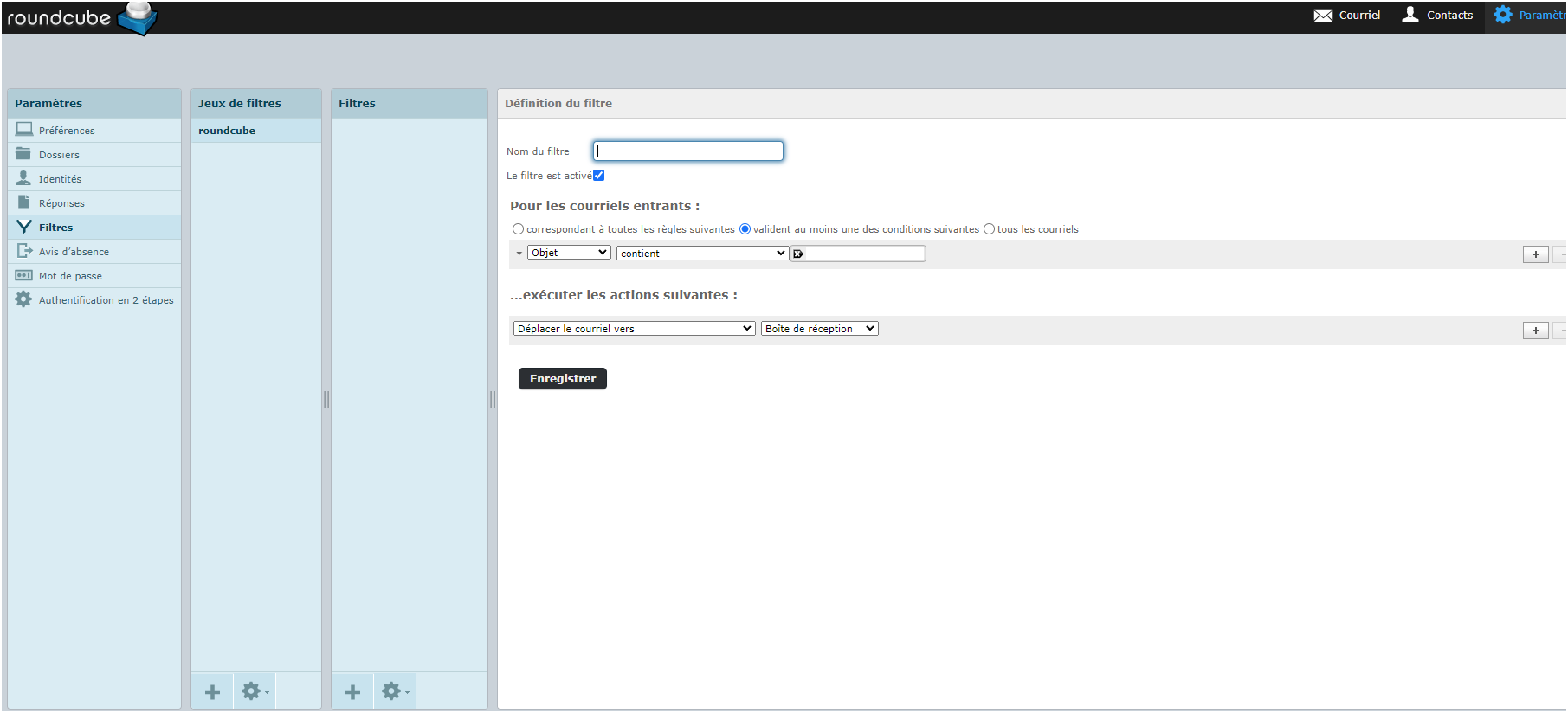
Task: Add a new filter set with plus icon
Action: point(212,691)
